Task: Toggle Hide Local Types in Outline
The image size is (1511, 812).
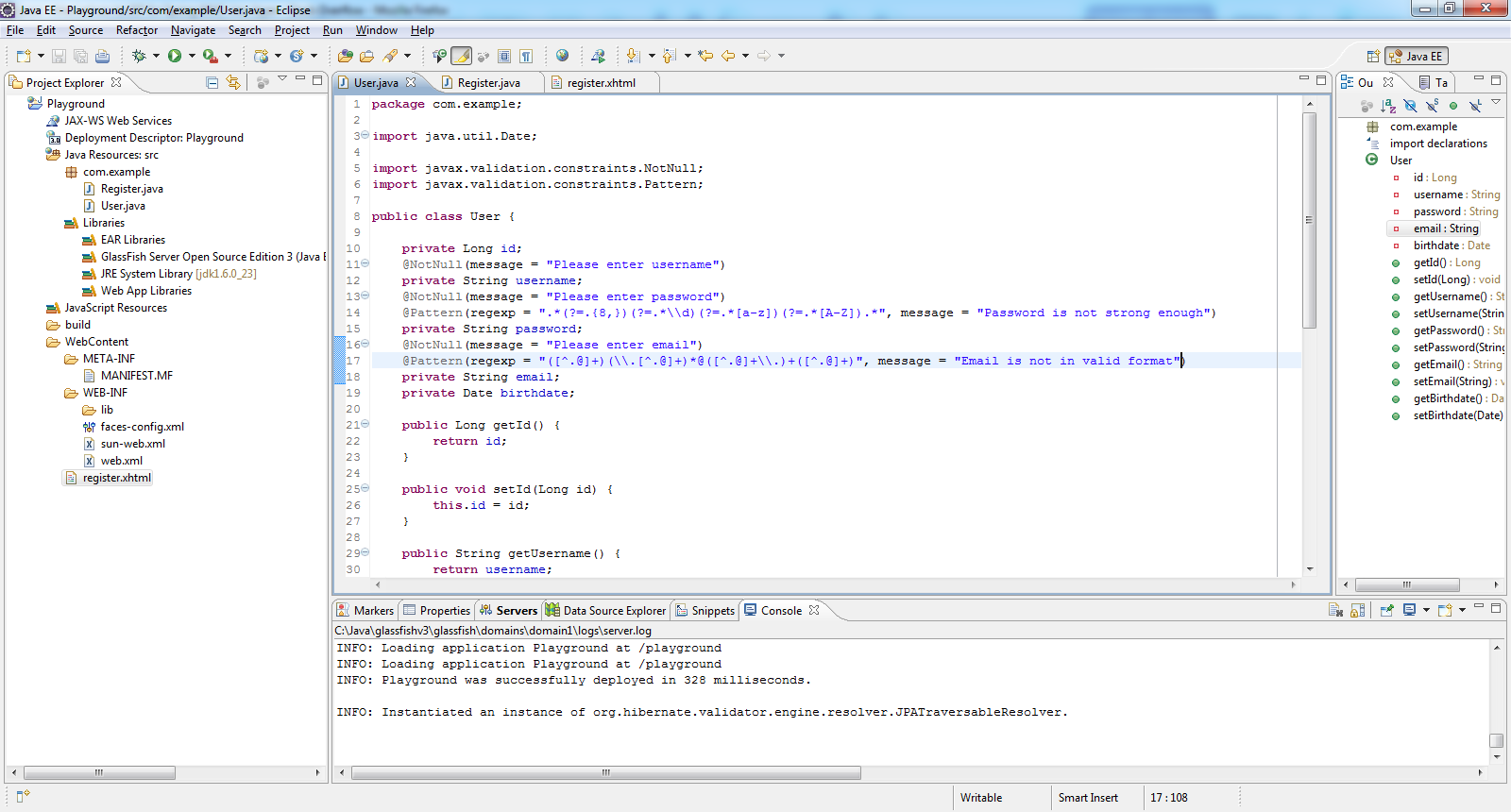Action: pyautogui.click(x=1475, y=106)
